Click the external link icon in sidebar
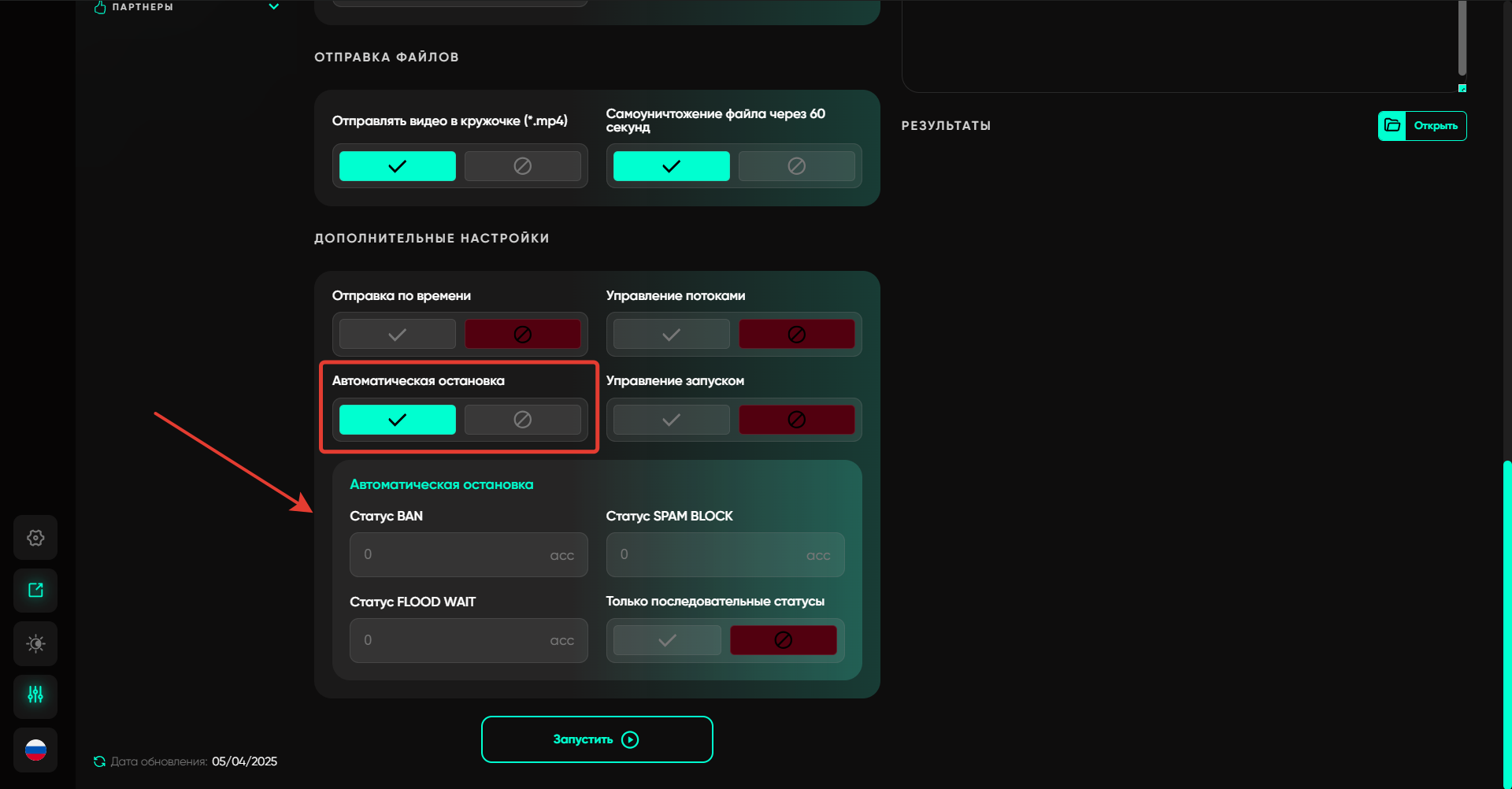Viewport: 1512px width, 789px height. [35, 591]
